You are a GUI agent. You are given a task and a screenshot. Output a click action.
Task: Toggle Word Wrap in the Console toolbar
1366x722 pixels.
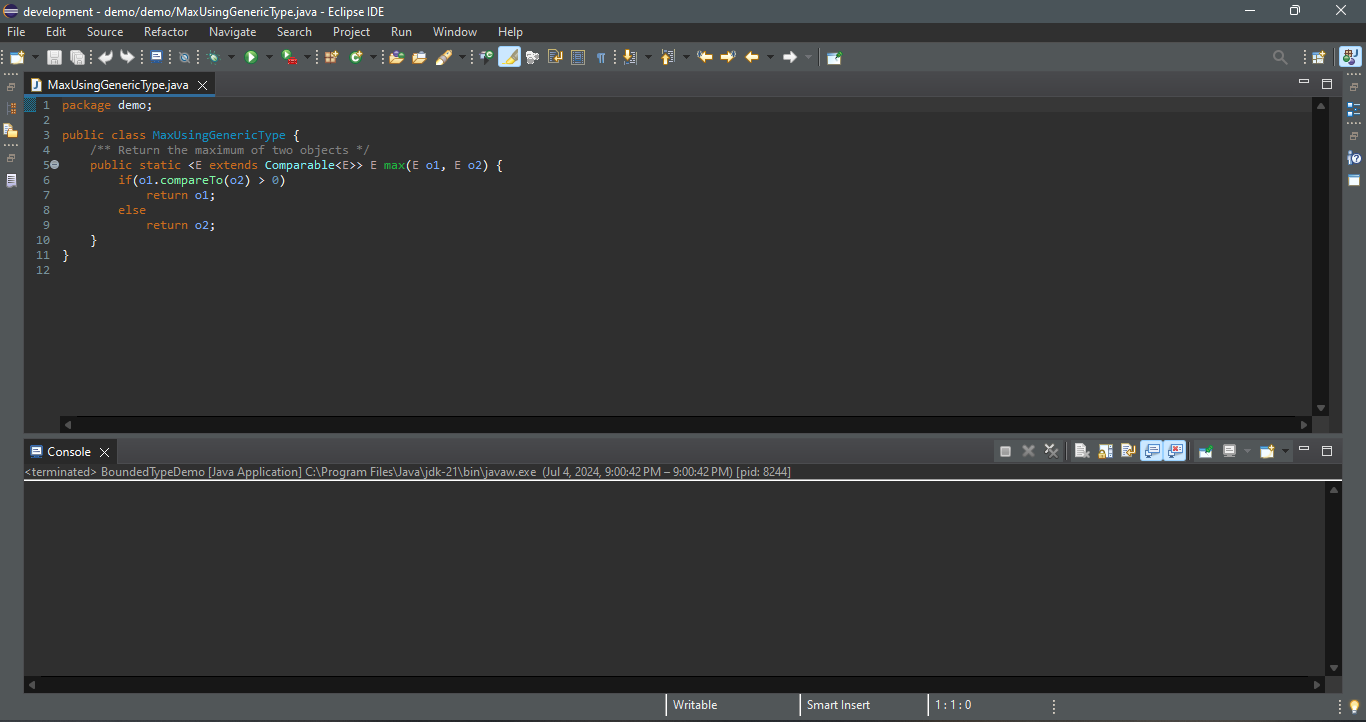click(x=1128, y=451)
